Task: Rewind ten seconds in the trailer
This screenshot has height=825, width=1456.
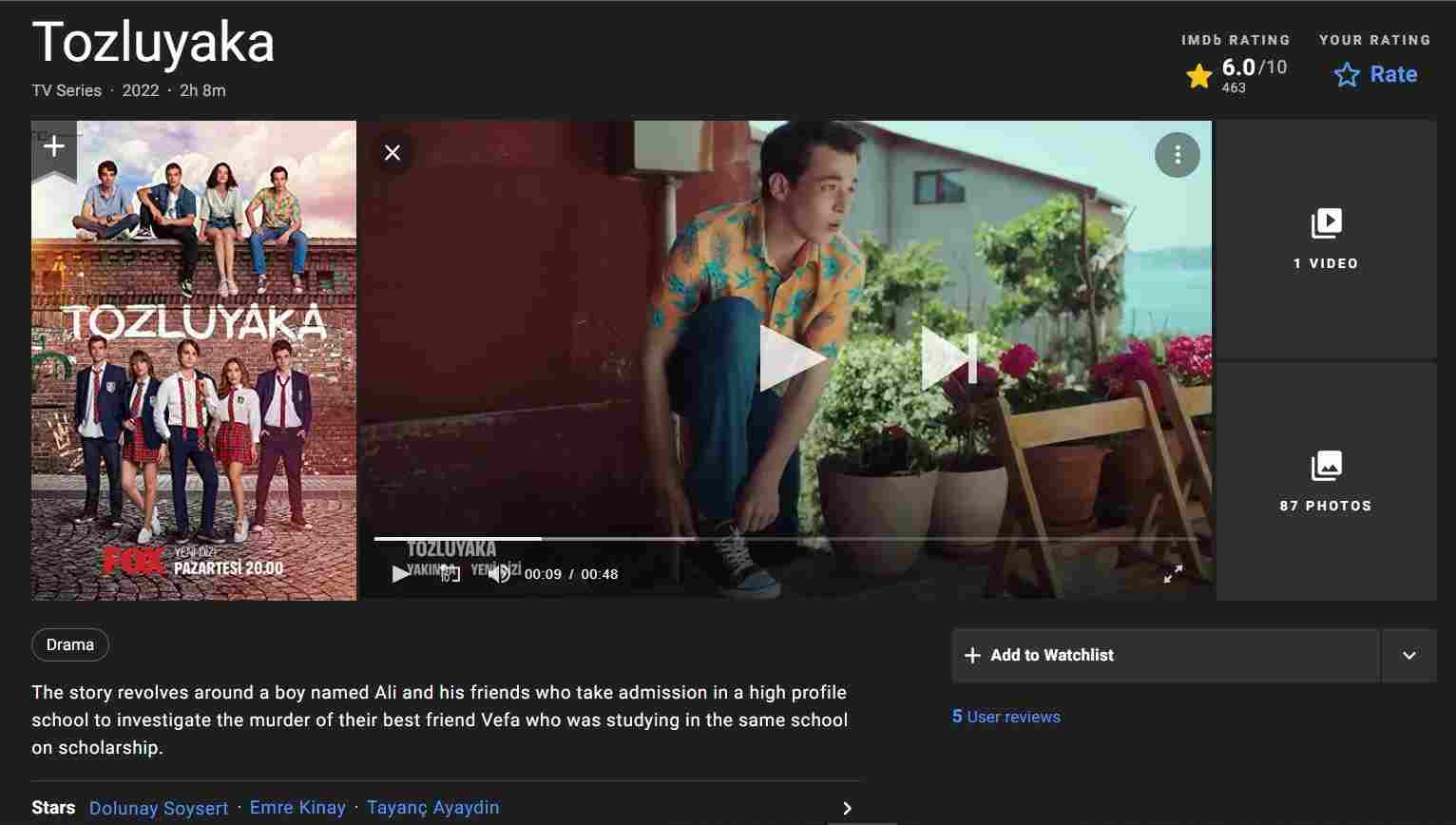Action: tap(450, 574)
